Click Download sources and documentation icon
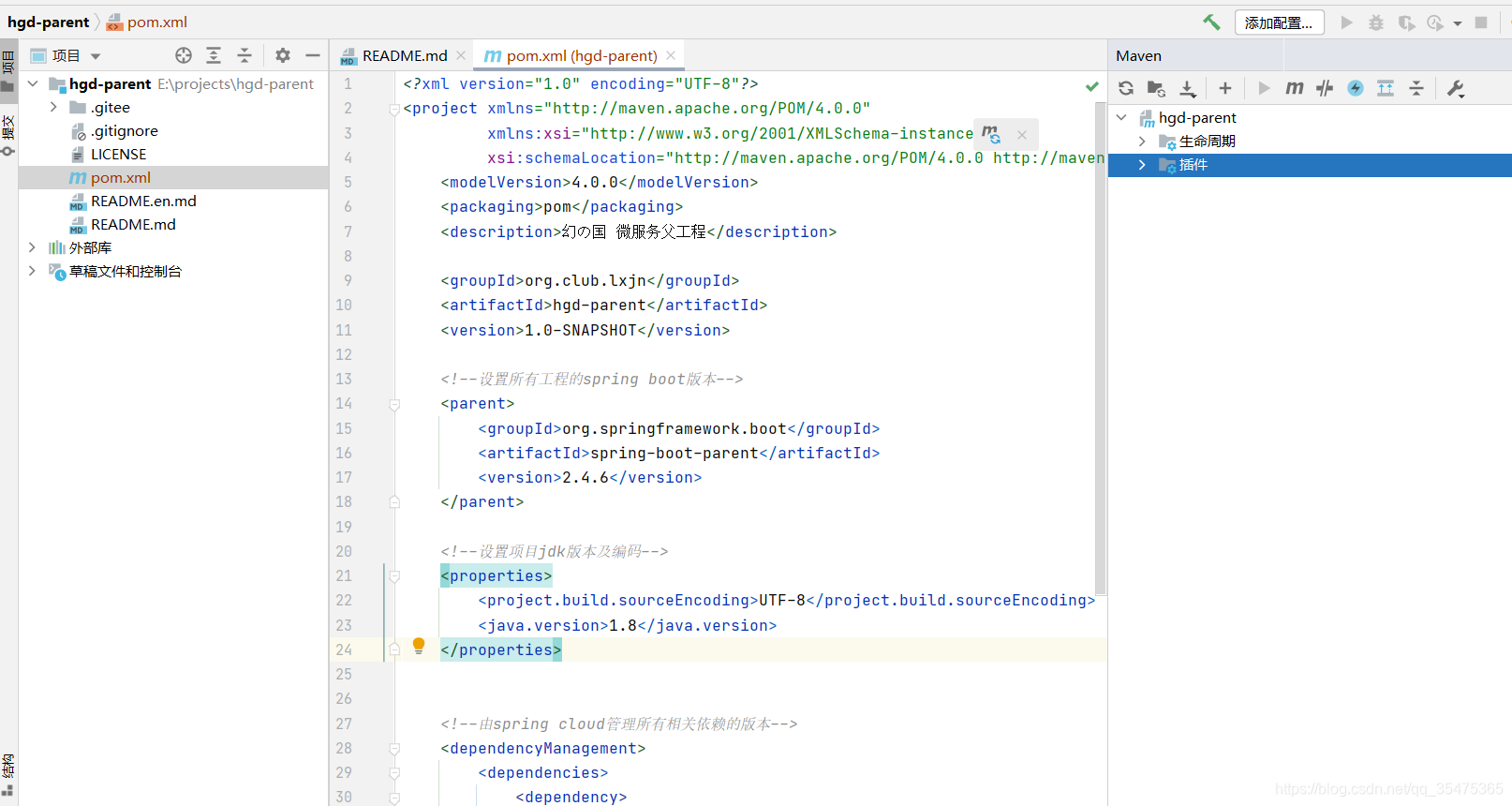1512x806 pixels. coord(1187,88)
